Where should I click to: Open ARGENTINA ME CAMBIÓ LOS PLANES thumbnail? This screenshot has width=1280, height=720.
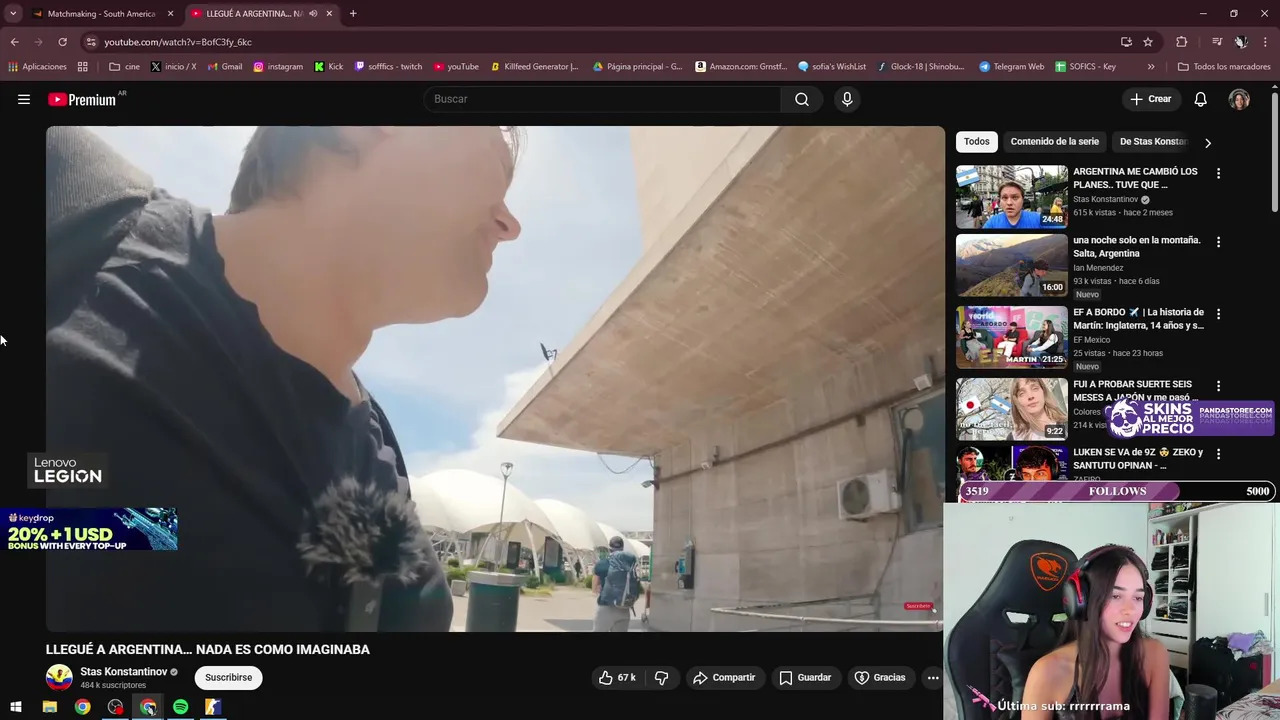tap(1012, 196)
